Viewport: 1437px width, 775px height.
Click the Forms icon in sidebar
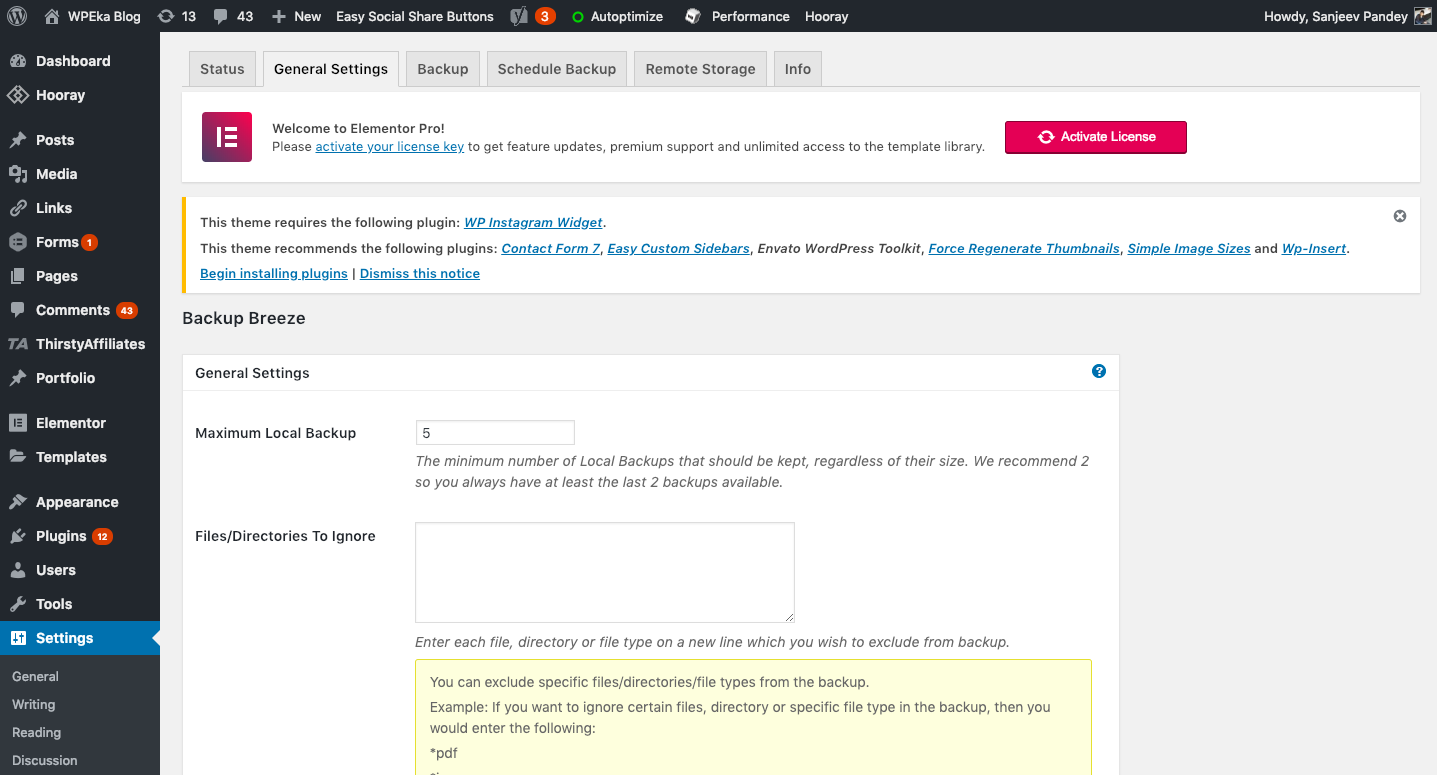18,242
